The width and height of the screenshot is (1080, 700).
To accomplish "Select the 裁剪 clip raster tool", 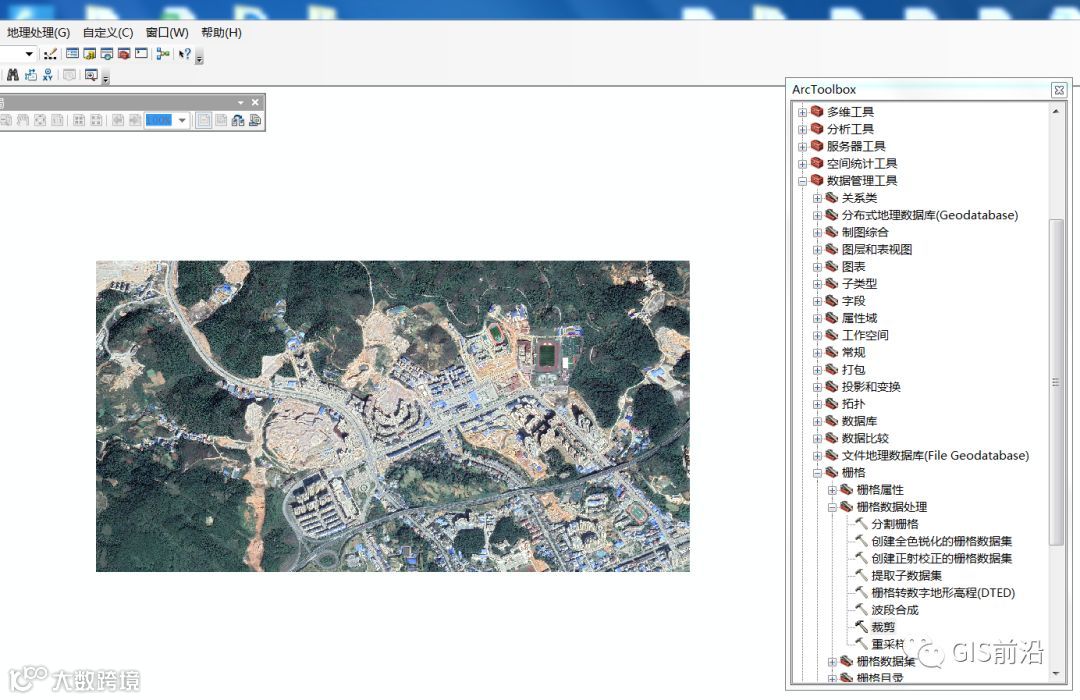I will (882, 627).
